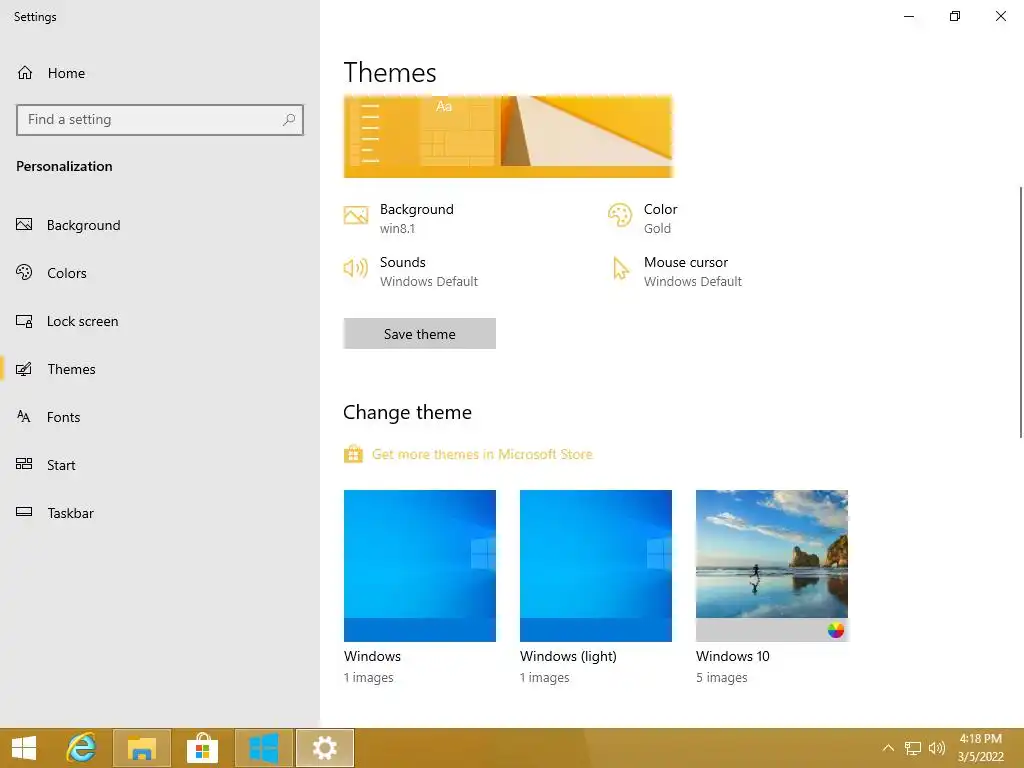This screenshot has width=1024, height=768.
Task: Show hidden tray icons chevron
Action: [888, 748]
